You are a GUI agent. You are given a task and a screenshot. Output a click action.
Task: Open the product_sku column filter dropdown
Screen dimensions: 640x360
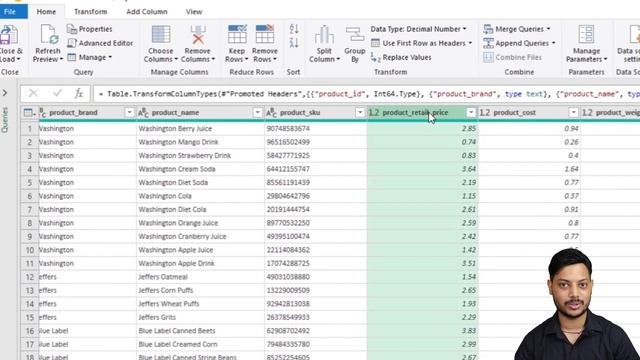[x=360, y=112]
